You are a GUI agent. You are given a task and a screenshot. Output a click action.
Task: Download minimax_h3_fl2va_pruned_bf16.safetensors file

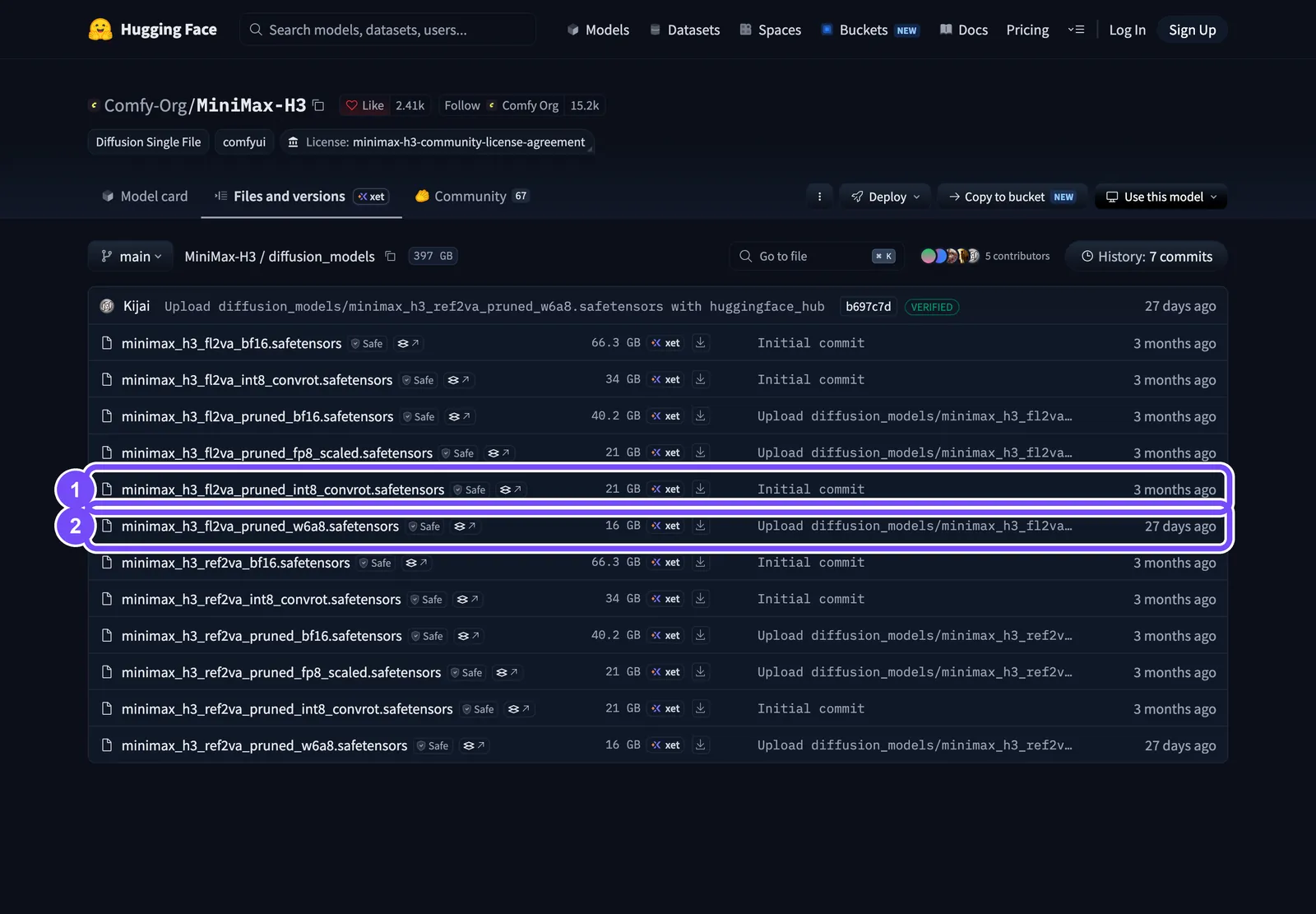[700, 416]
